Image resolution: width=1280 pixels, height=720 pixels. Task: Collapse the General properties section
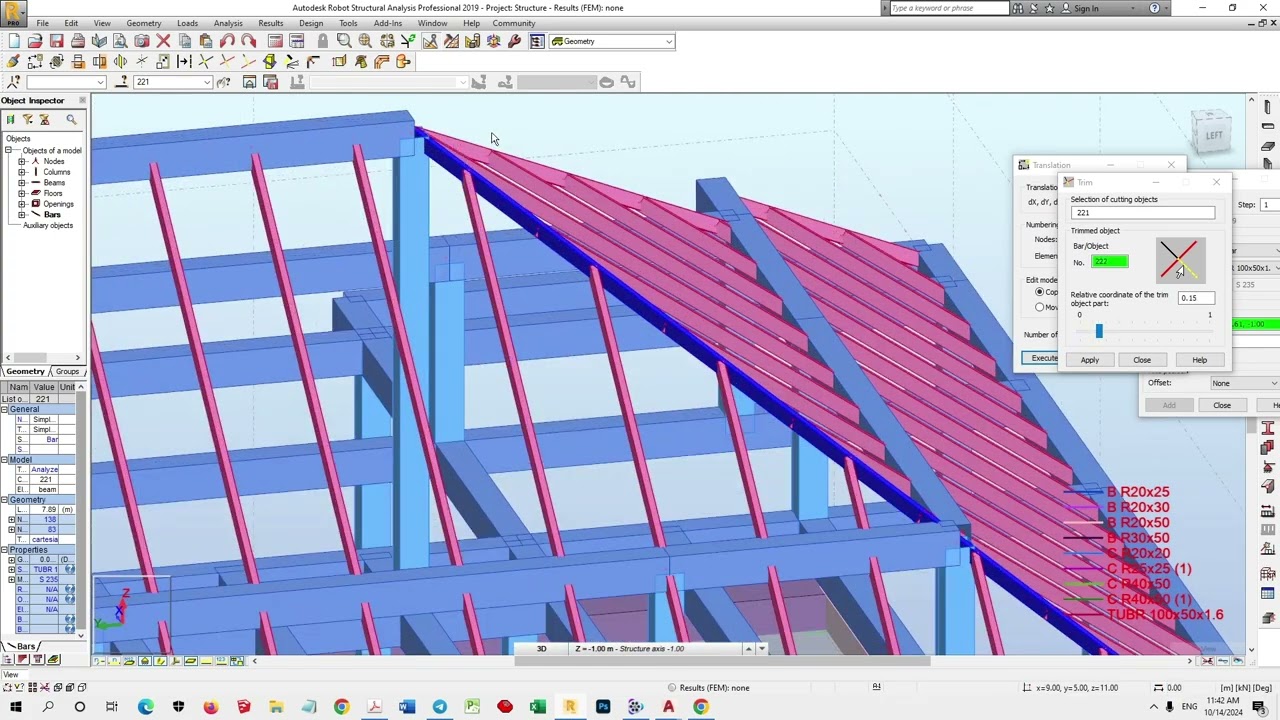4,409
